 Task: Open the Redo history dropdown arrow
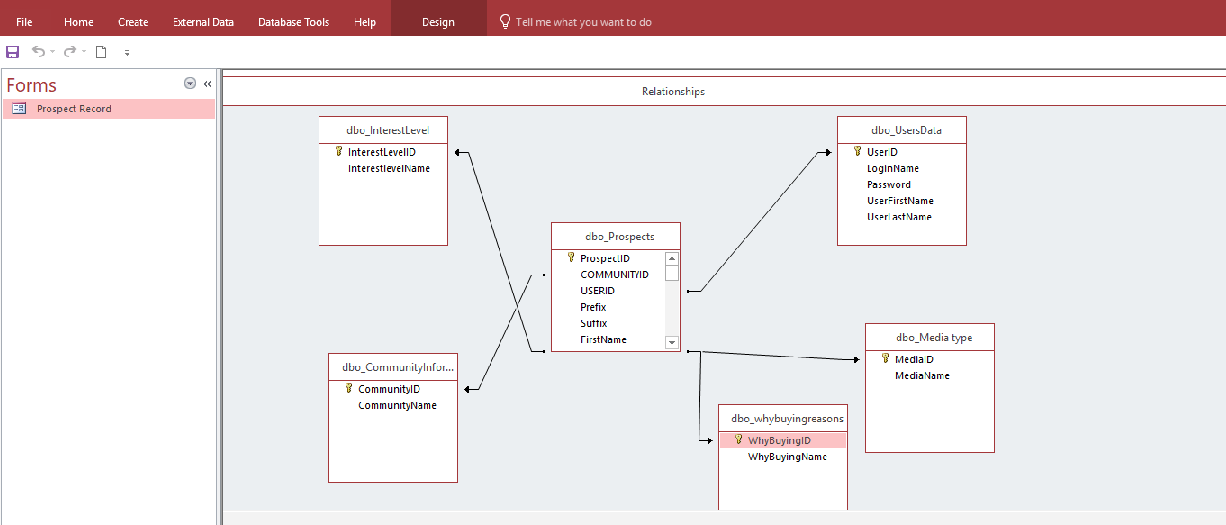click(84, 52)
